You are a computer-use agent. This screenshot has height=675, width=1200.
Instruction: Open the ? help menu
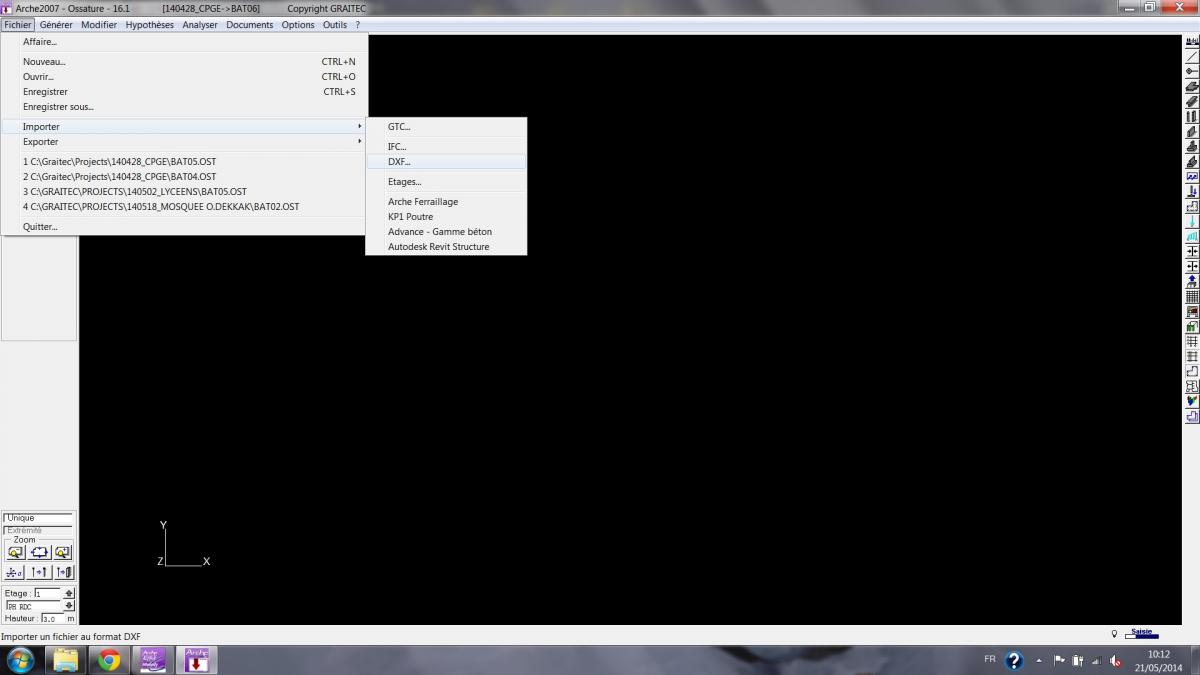(x=357, y=25)
